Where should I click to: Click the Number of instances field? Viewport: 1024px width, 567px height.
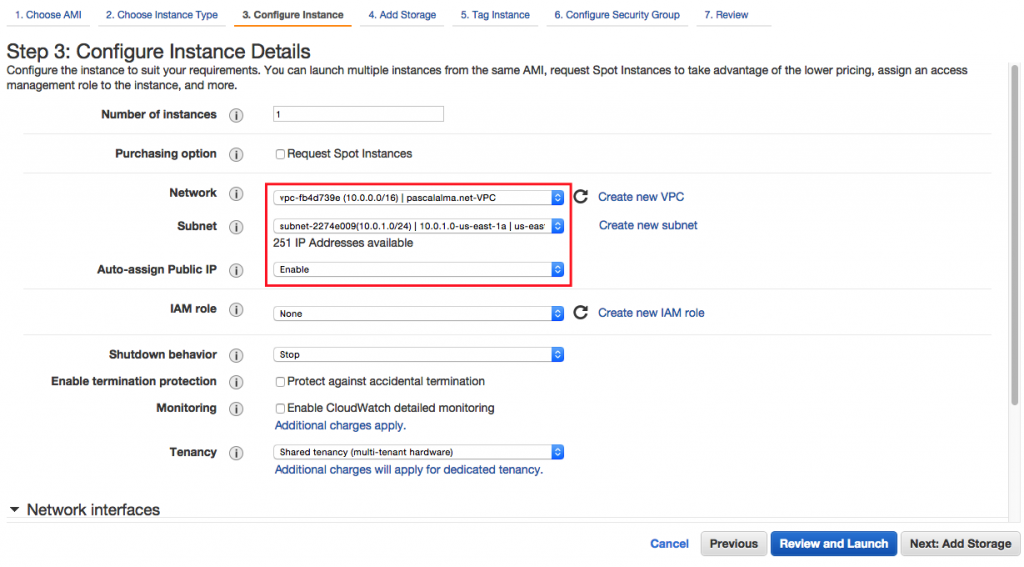[x=358, y=115]
